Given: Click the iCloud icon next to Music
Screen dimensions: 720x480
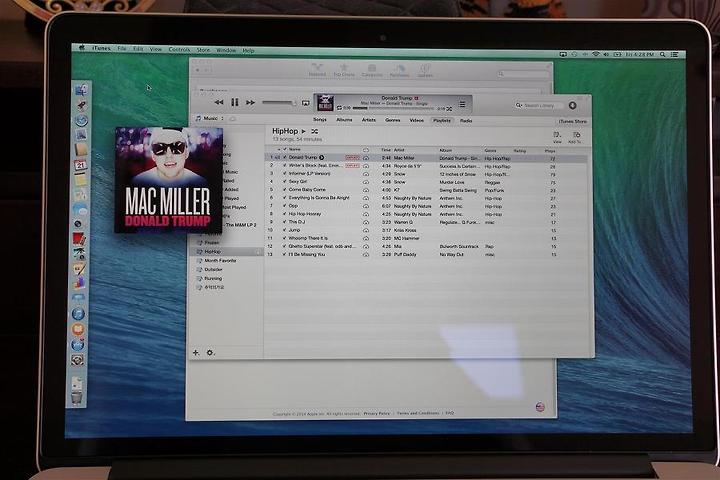Looking at the screenshot, I should click(x=232, y=119).
